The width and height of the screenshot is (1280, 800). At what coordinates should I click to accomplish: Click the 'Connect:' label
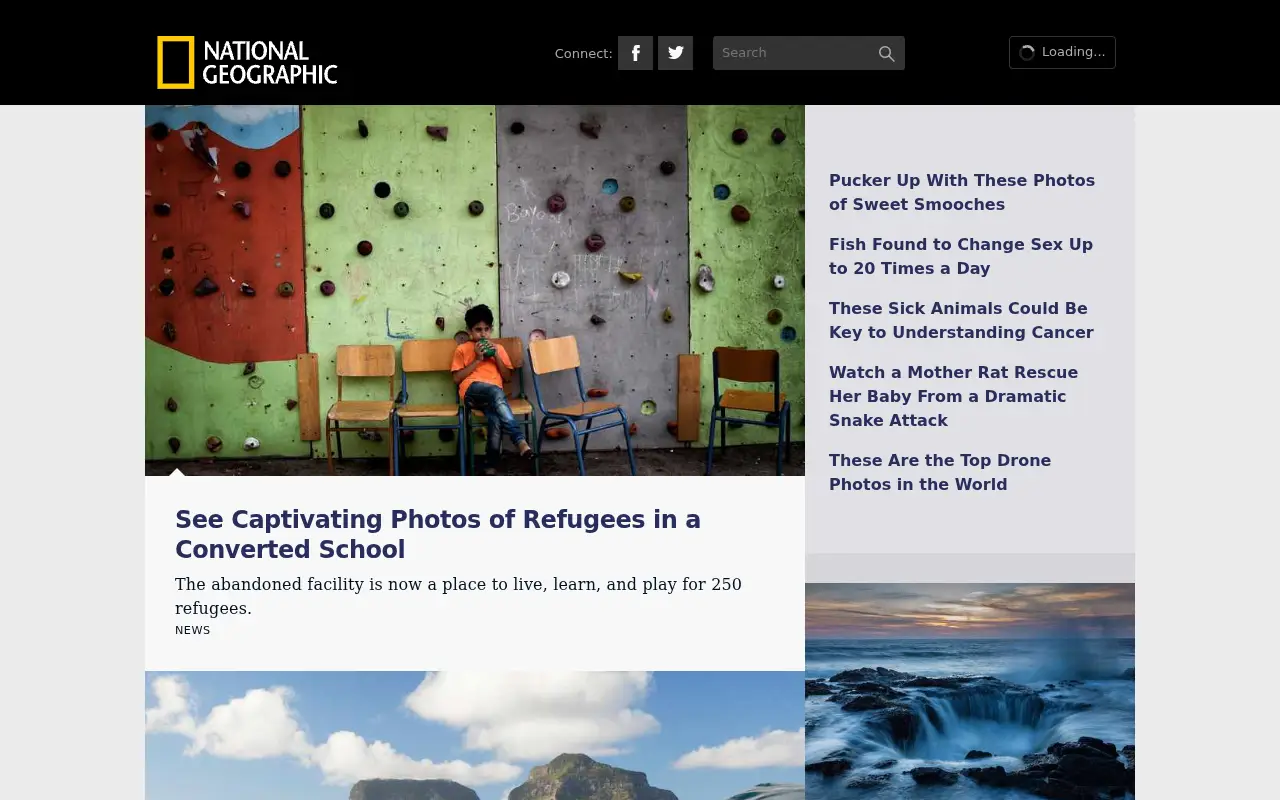click(x=583, y=54)
